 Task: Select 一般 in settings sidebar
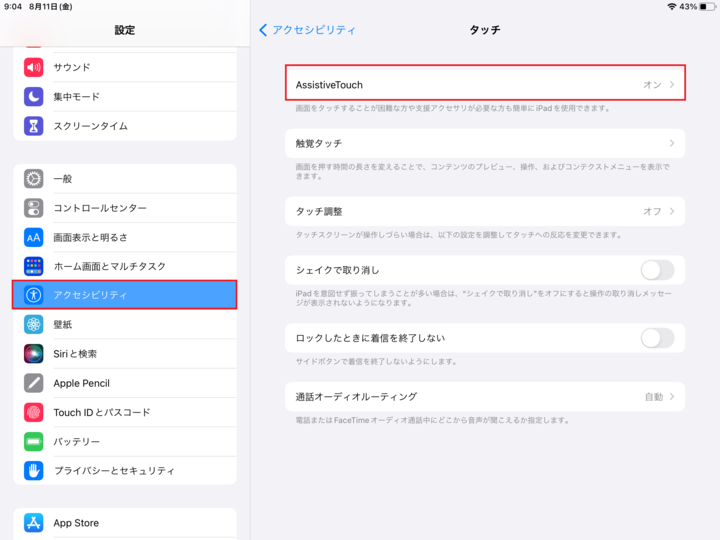125,179
